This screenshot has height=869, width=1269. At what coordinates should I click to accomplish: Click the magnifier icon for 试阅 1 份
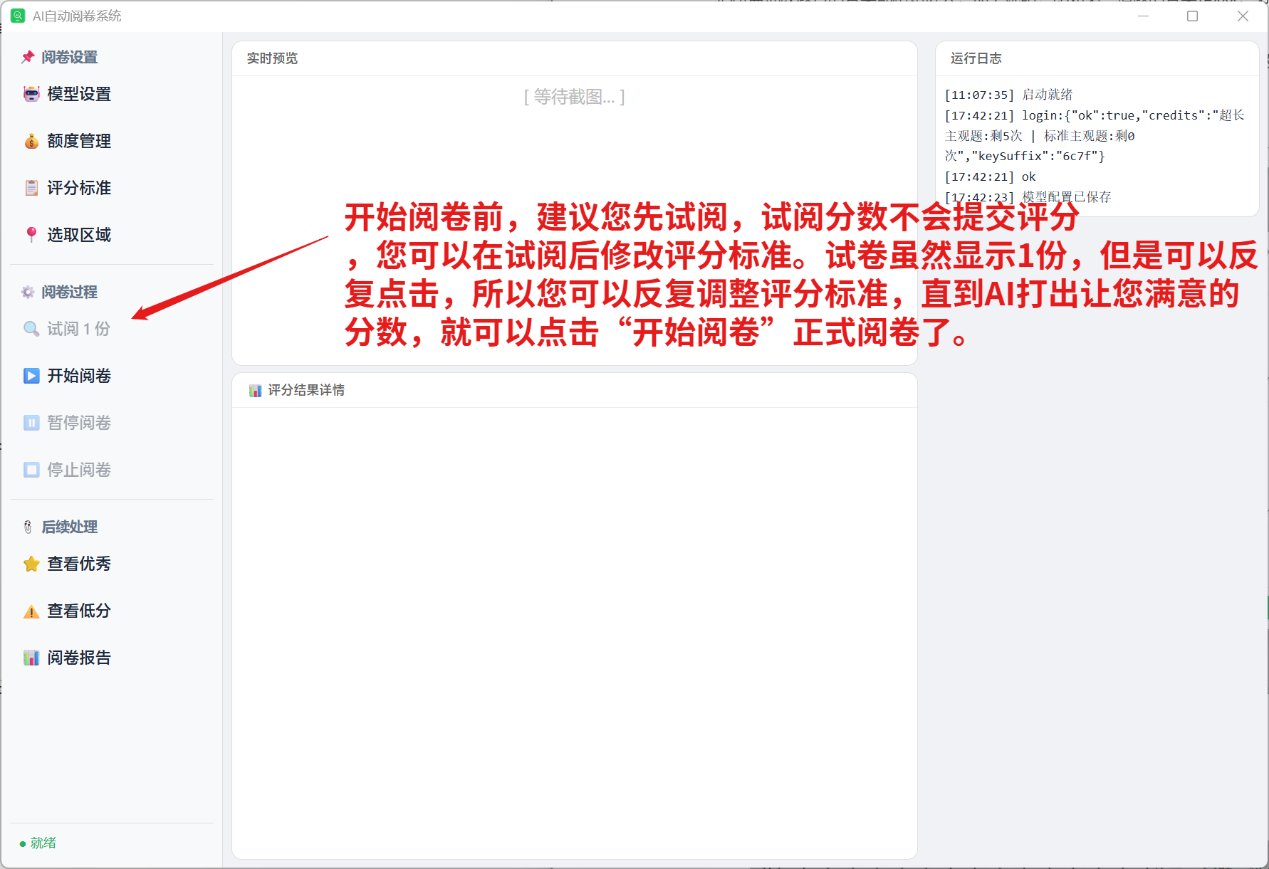[x=31, y=329]
